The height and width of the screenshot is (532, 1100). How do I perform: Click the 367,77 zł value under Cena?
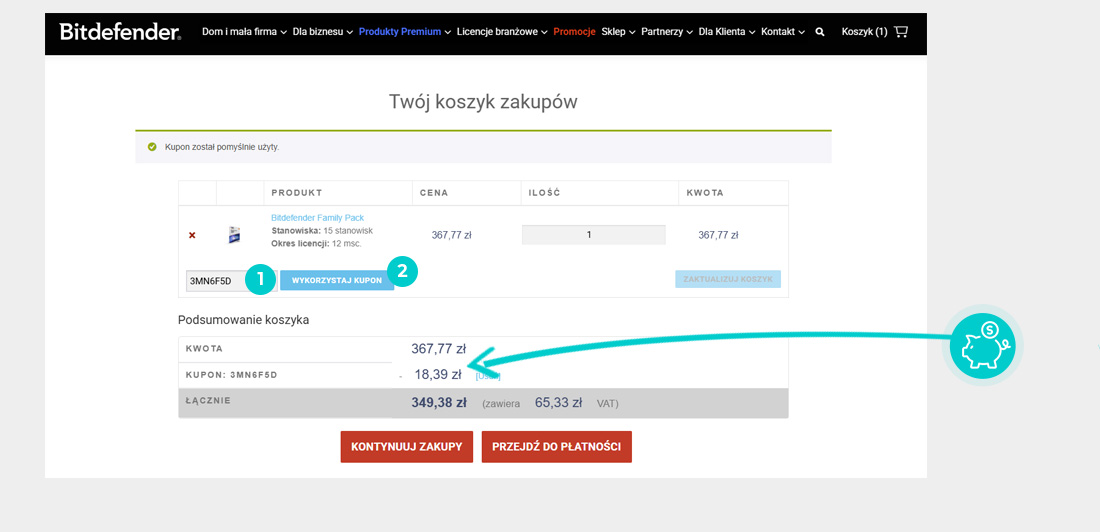pyautogui.click(x=450, y=235)
